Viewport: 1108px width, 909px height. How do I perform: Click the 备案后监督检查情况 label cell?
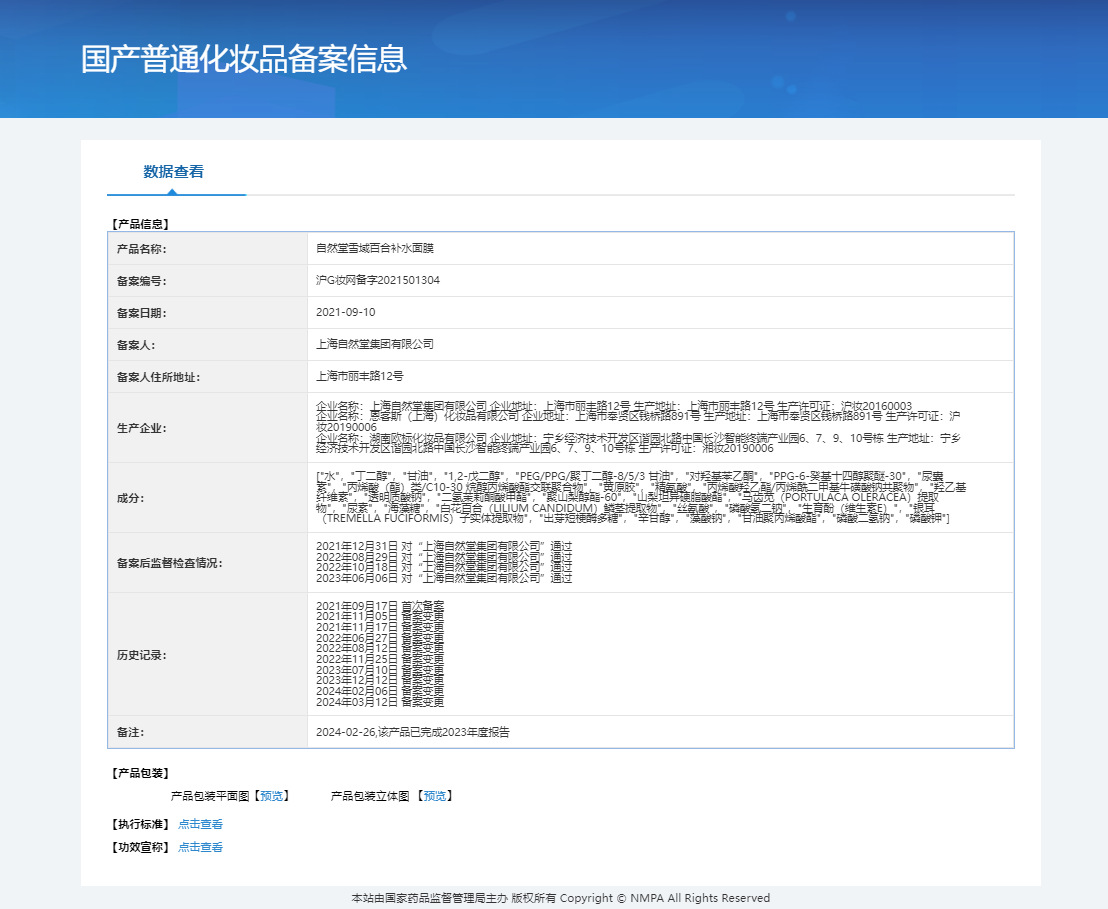pos(208,563)
